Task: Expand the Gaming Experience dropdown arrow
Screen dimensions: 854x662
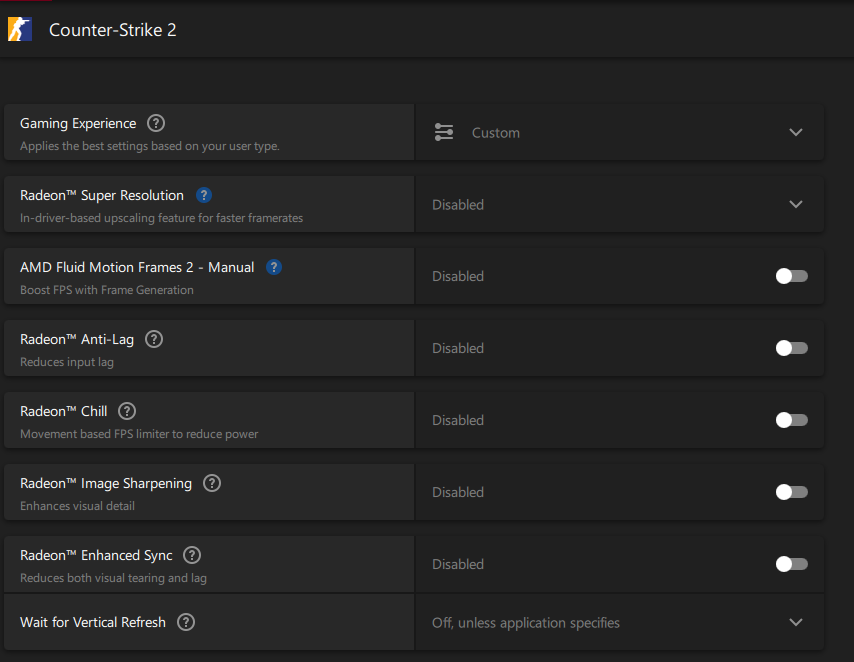Action: (796, 132)
